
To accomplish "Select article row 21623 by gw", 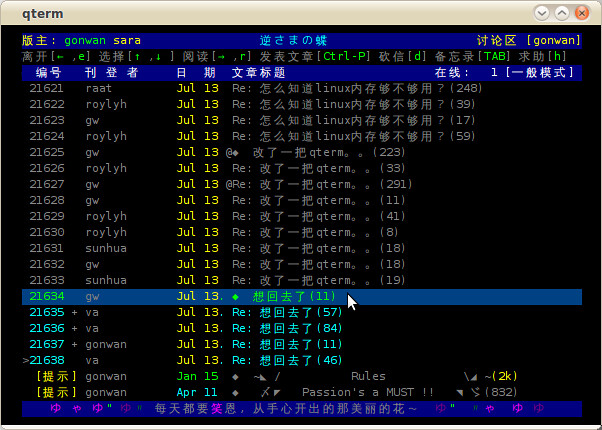I will [x=302, y=121].
